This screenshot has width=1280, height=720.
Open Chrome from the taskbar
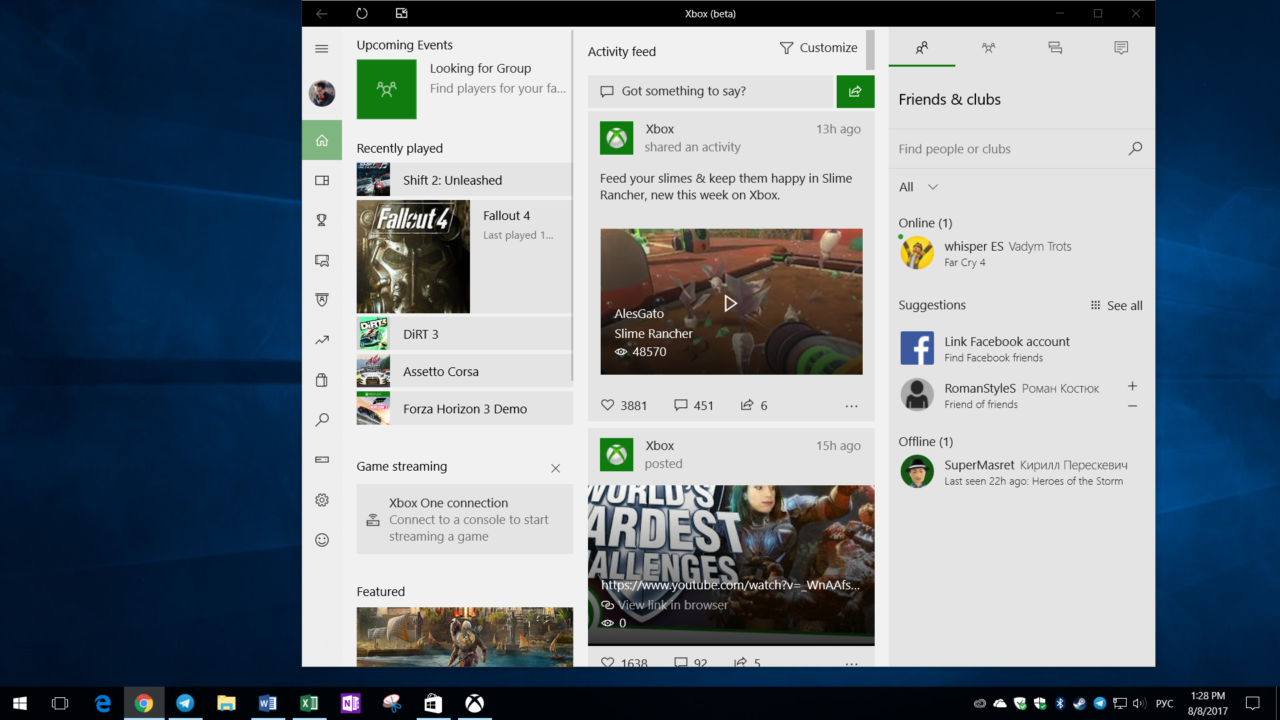pos(144,703)
